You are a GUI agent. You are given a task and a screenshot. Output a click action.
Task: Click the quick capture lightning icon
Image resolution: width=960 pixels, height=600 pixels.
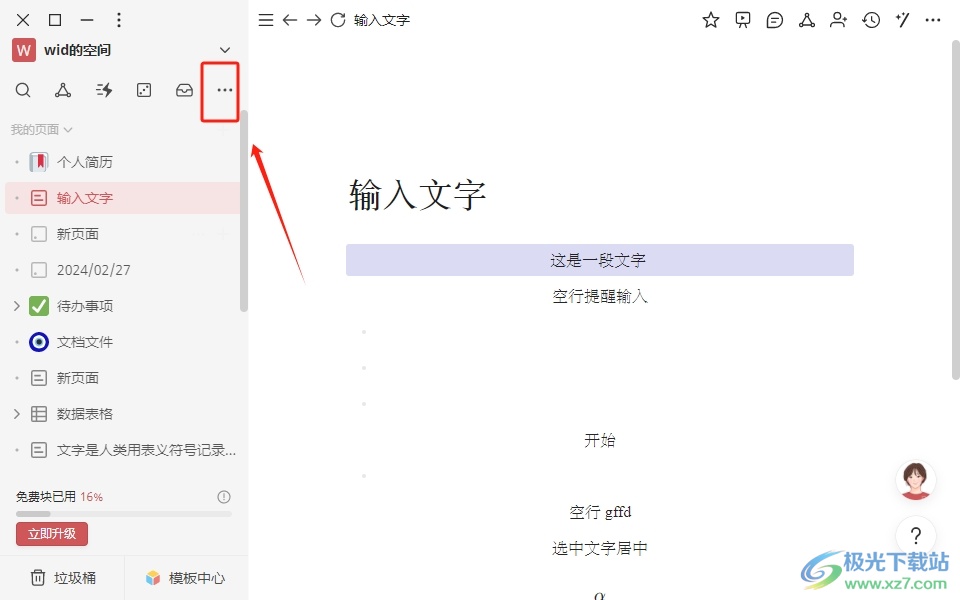tap(103, 91)
